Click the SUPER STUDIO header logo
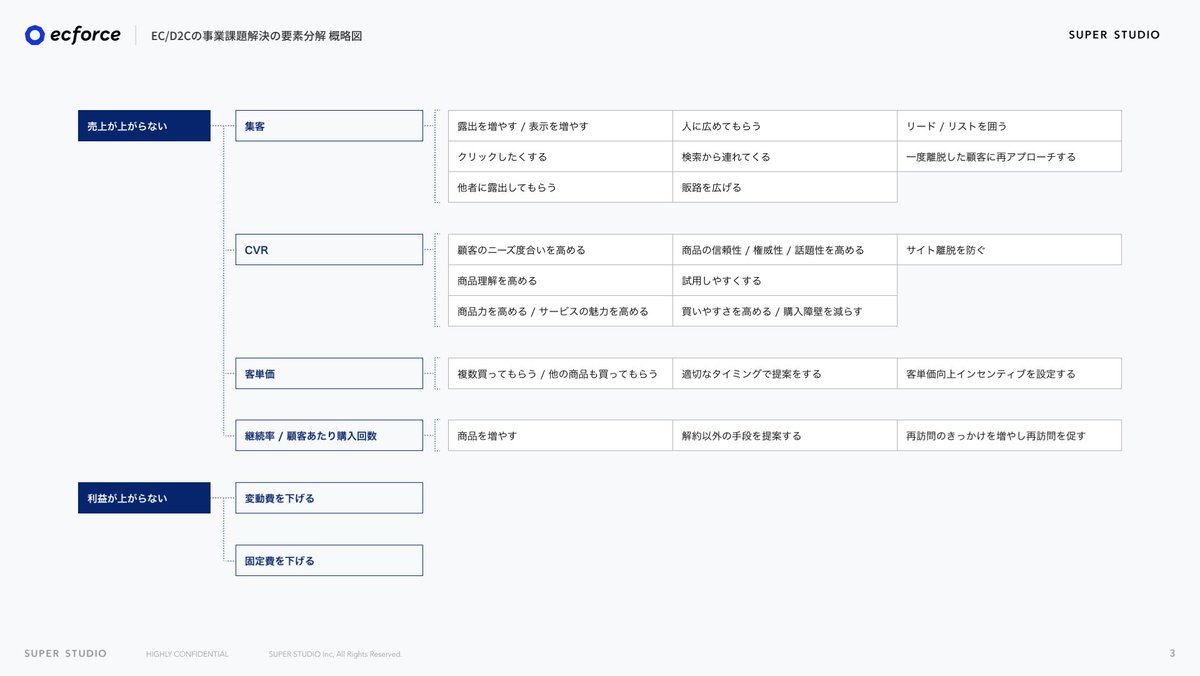 tap(1114, 35)
